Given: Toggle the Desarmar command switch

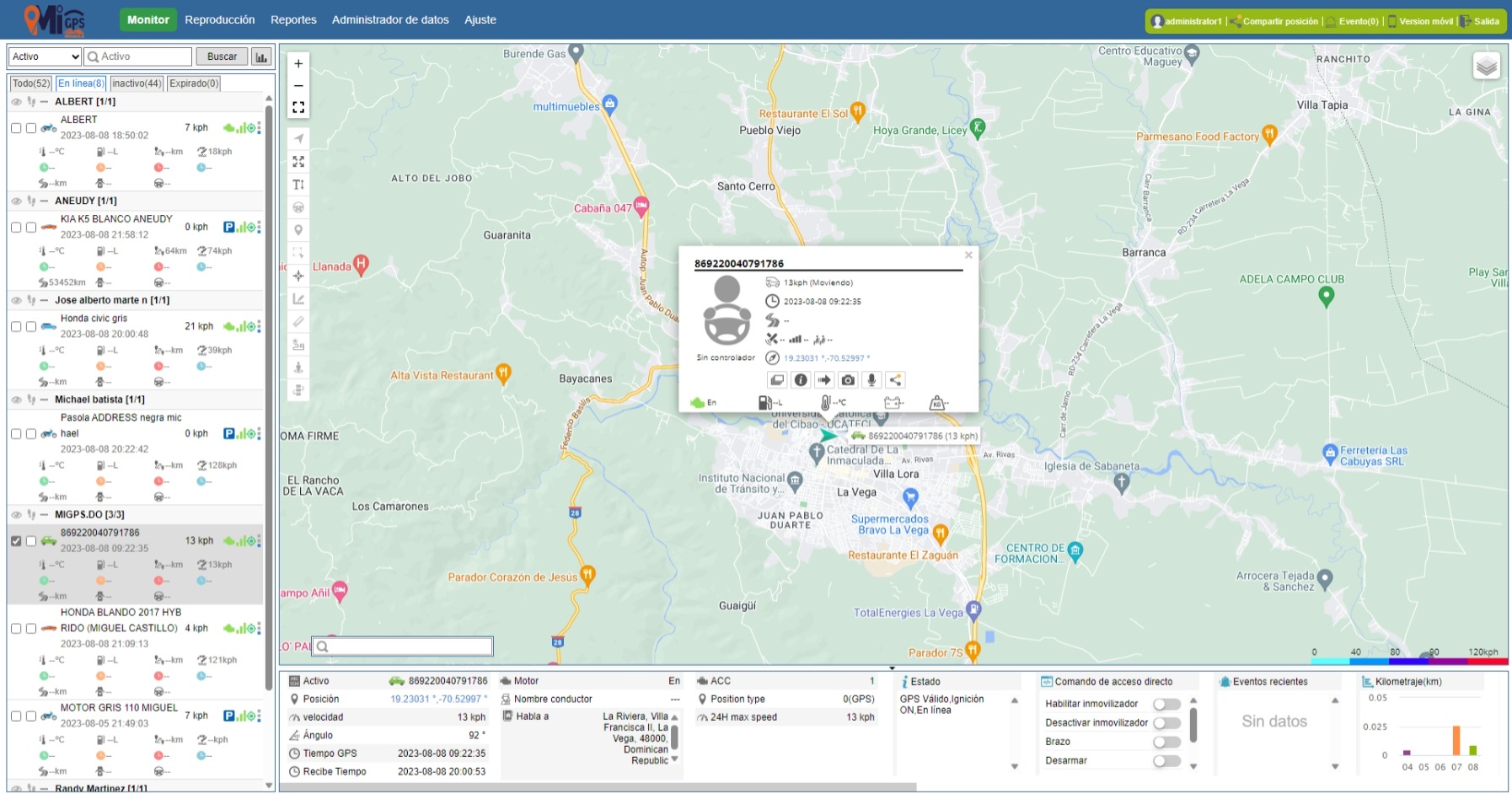Looking at the screenshot, I should pos(1166,761).
